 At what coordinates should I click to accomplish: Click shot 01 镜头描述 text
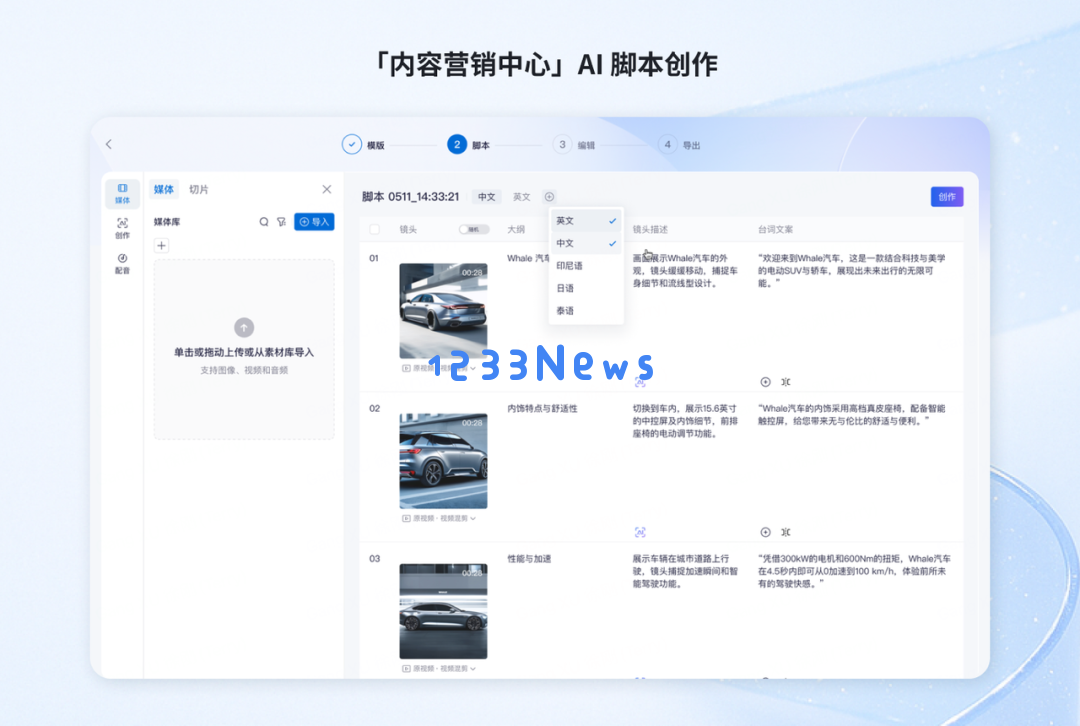tap(685, 271)
